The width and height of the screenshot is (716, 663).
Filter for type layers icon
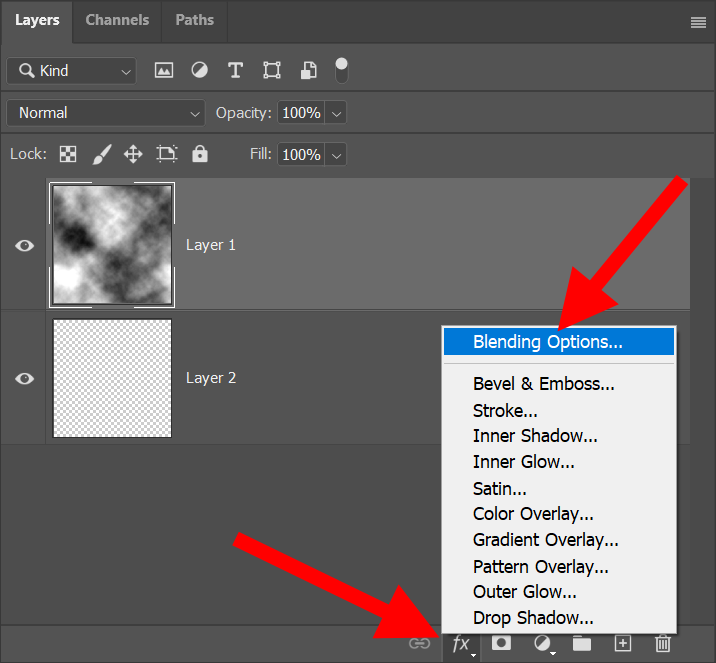click(235, 71)
